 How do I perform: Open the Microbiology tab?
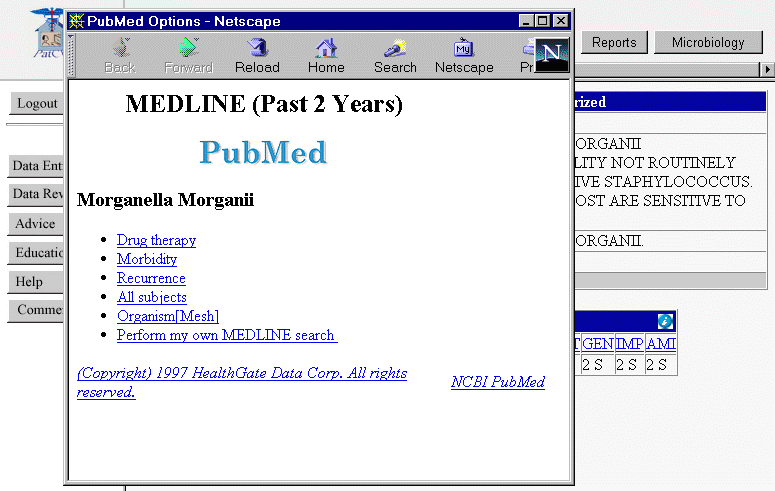click(708, 43)
